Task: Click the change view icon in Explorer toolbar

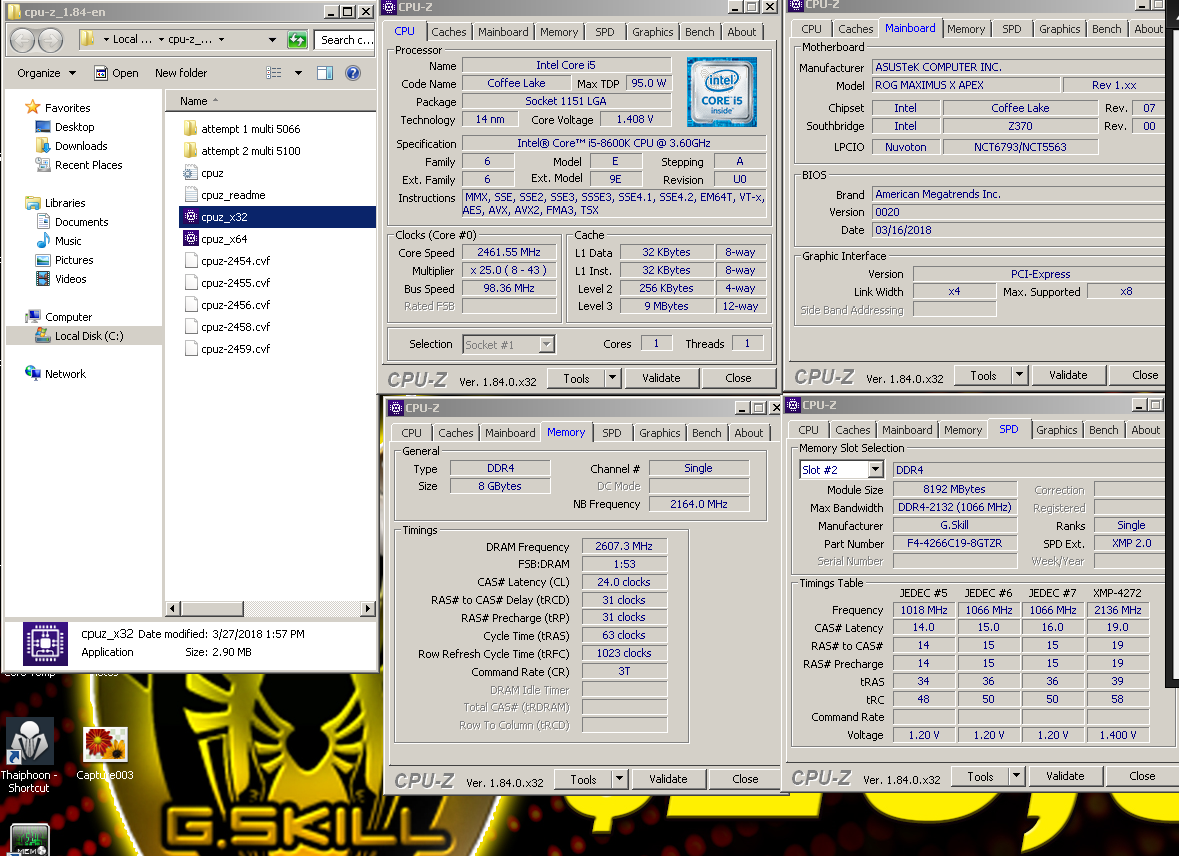Action: click(274, 73)
